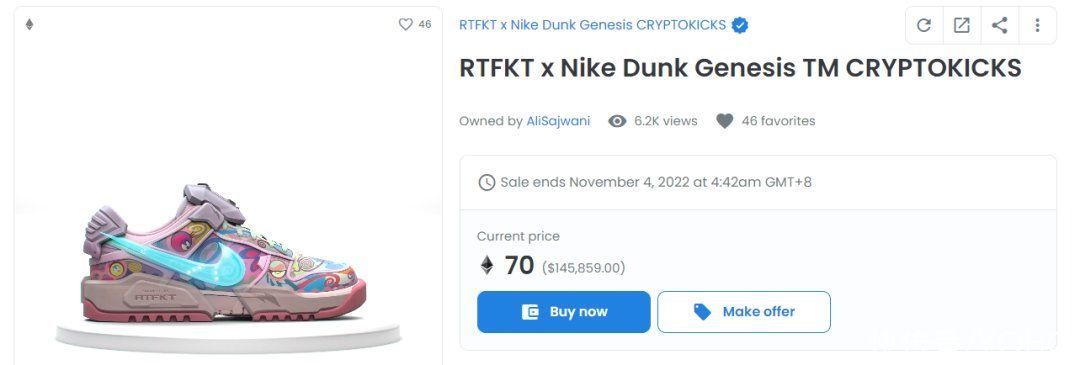Click the $145,859.00 dollar price text
The height and width of the screenshot is (365, 1080).
(583, 268)
